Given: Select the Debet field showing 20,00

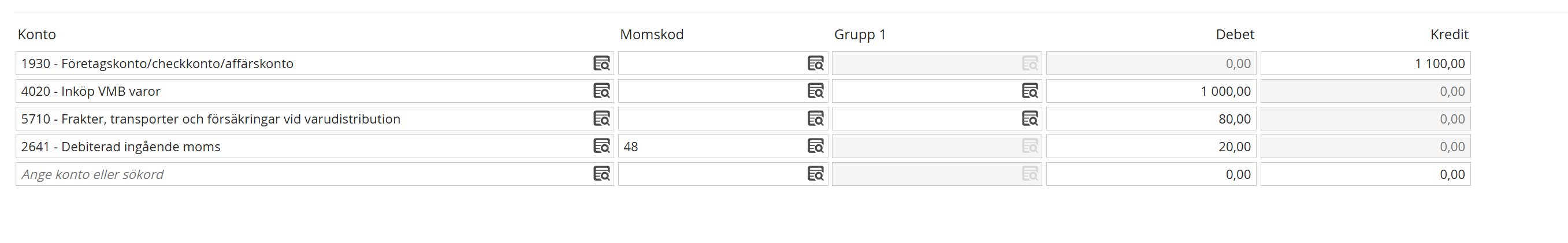Looking at the screenshot, I should (x=1151, y=147).
